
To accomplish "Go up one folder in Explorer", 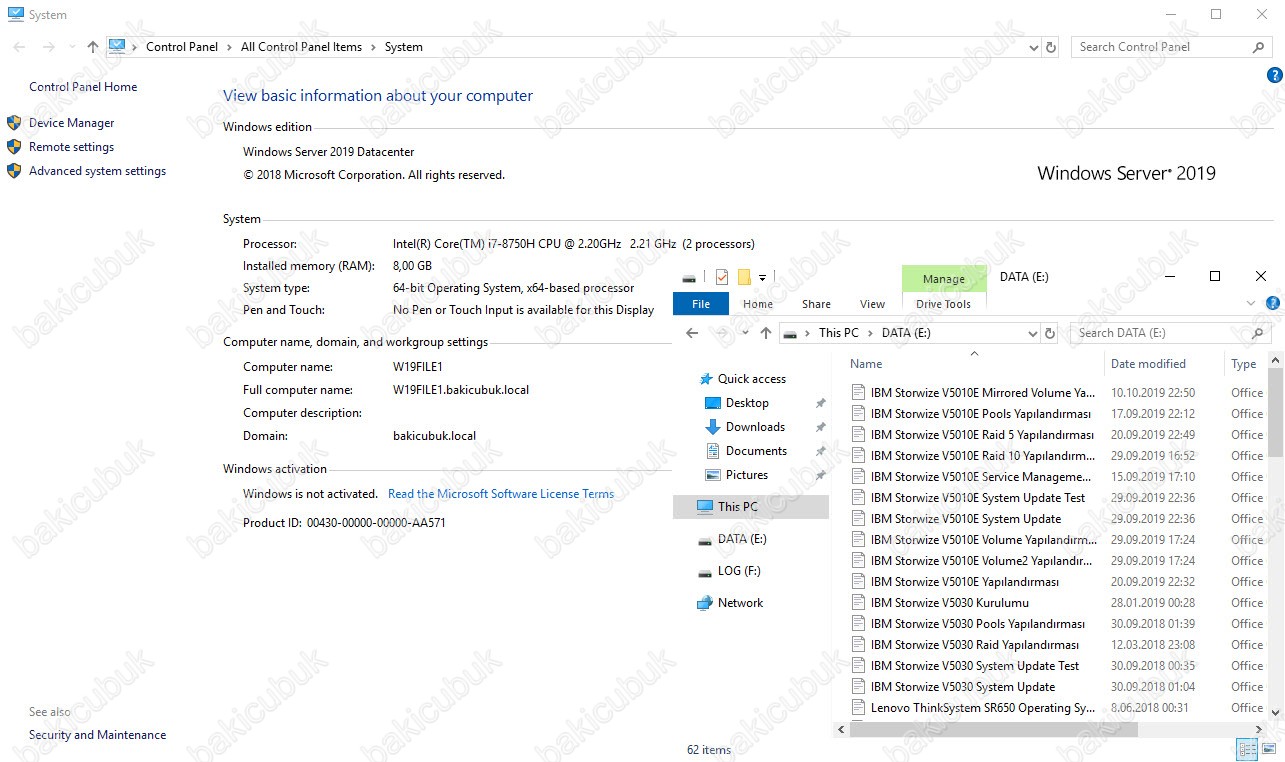I will click(766, 333).
